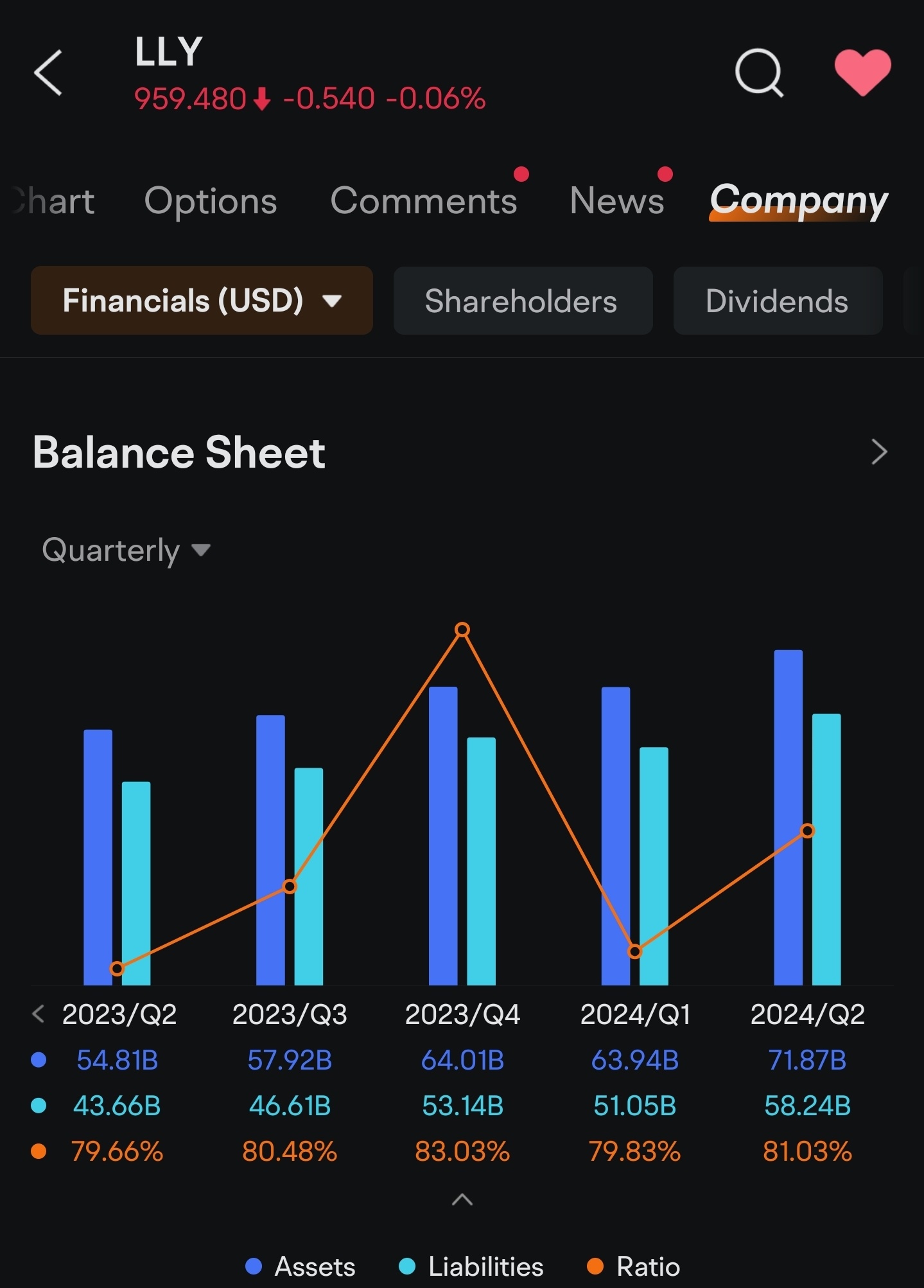The height and width of the screenshot is (1288, 924).
Task: Toggle Ratio series in legend
Action: [633, 1267]
